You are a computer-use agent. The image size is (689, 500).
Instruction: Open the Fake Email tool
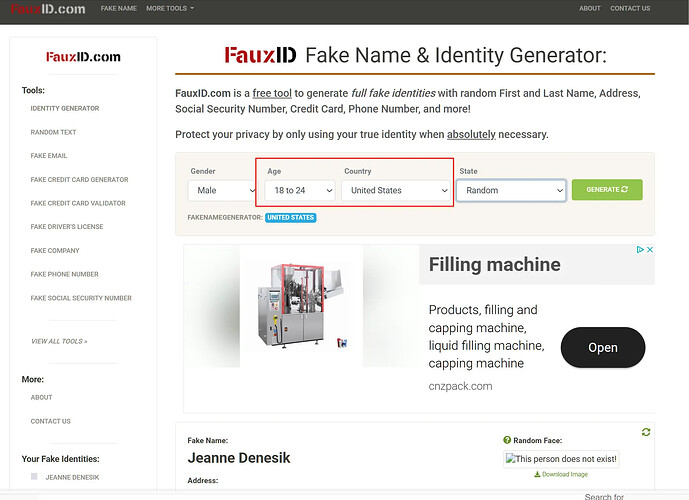click(49, 156)
